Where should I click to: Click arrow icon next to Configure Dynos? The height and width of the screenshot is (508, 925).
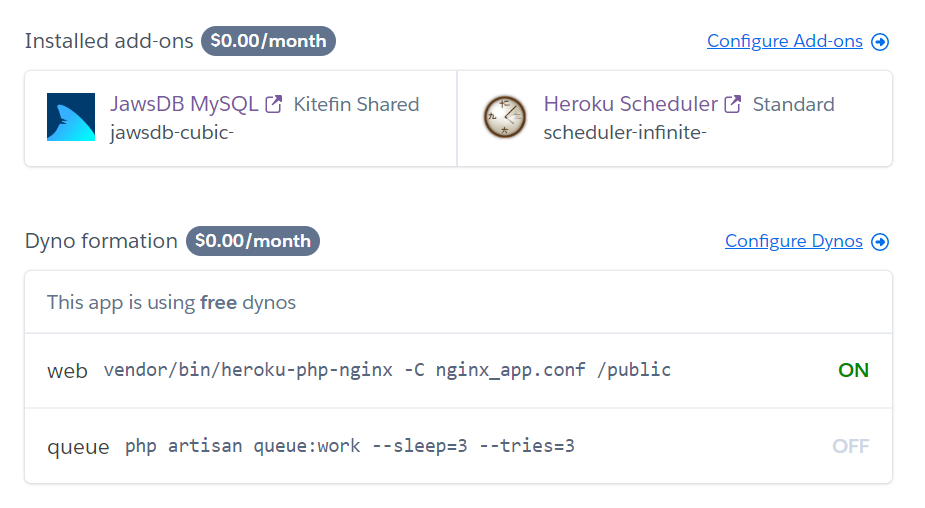pyautogui.click(x=880, y=242)
